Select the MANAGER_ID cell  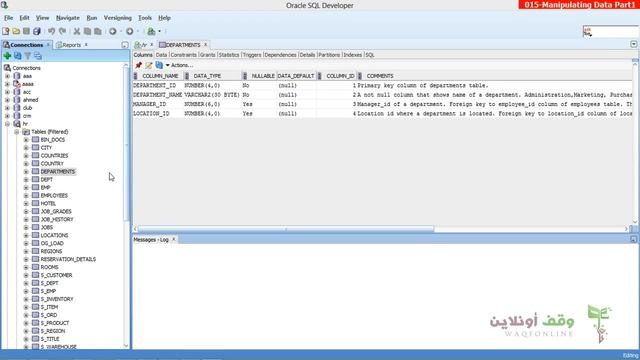tap(158, 104)
